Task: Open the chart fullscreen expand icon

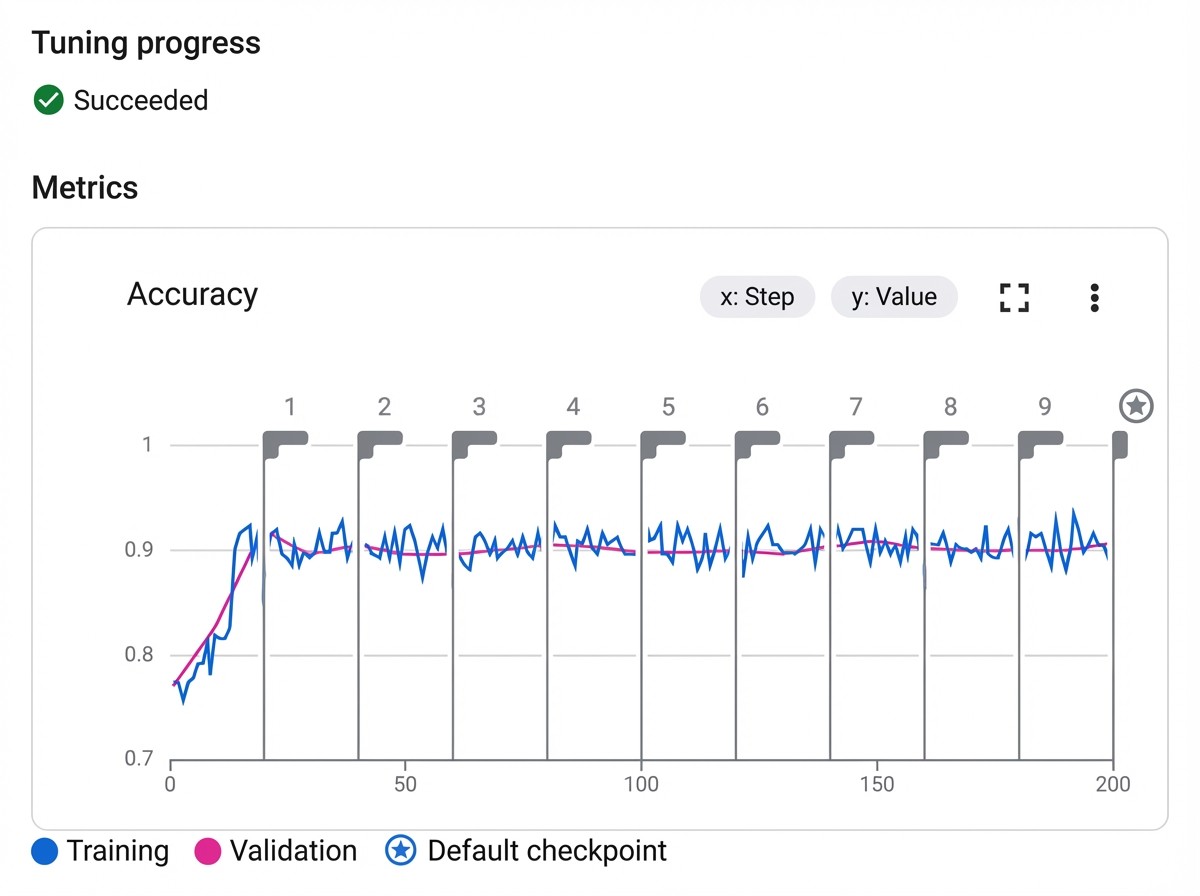Action: tap(1014, 296)
